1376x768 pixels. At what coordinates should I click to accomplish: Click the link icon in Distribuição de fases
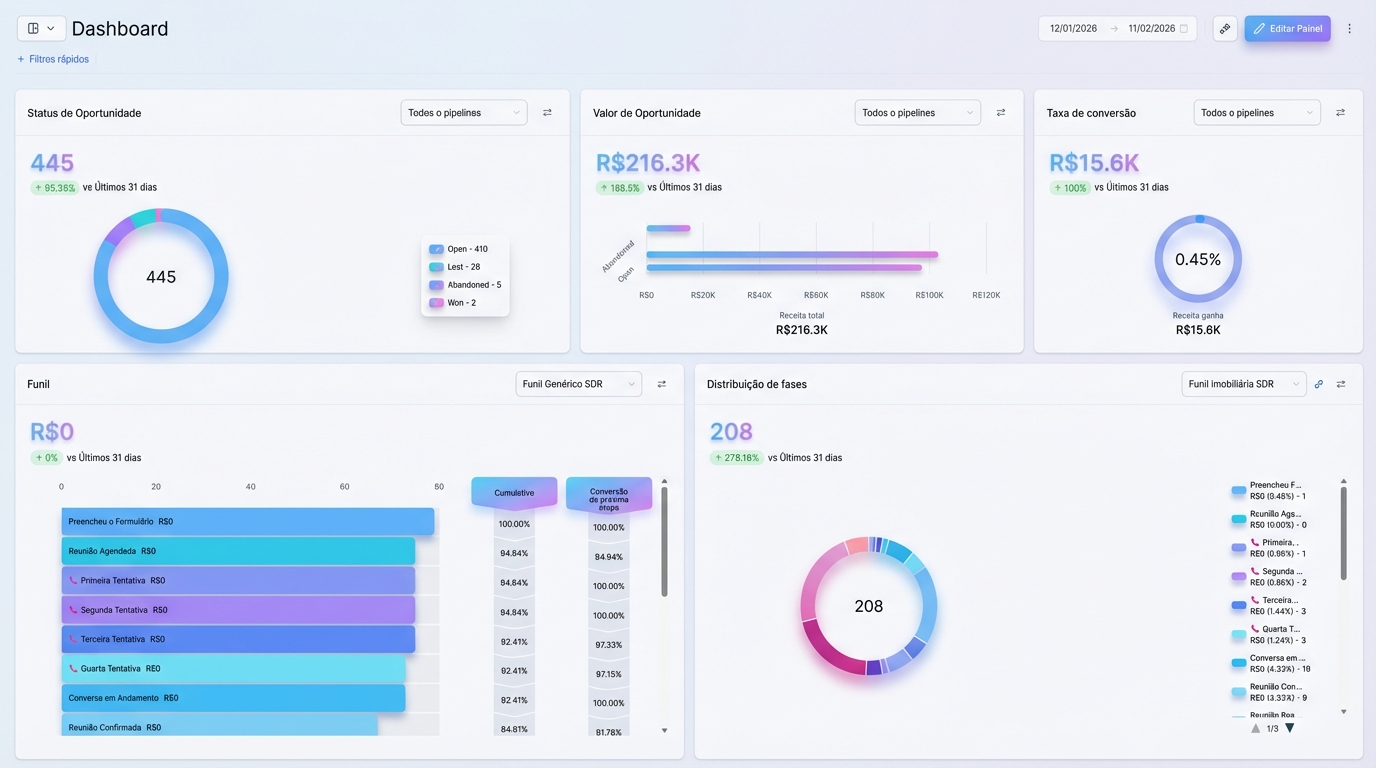pos(1319,384)
